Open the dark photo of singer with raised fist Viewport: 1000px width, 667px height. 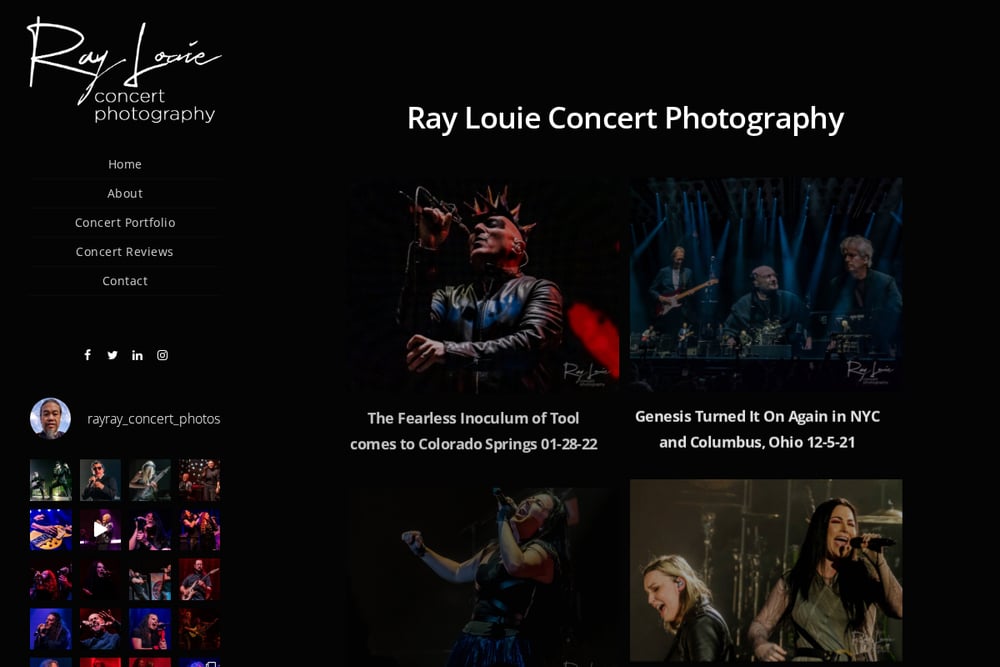pos(483,577)
